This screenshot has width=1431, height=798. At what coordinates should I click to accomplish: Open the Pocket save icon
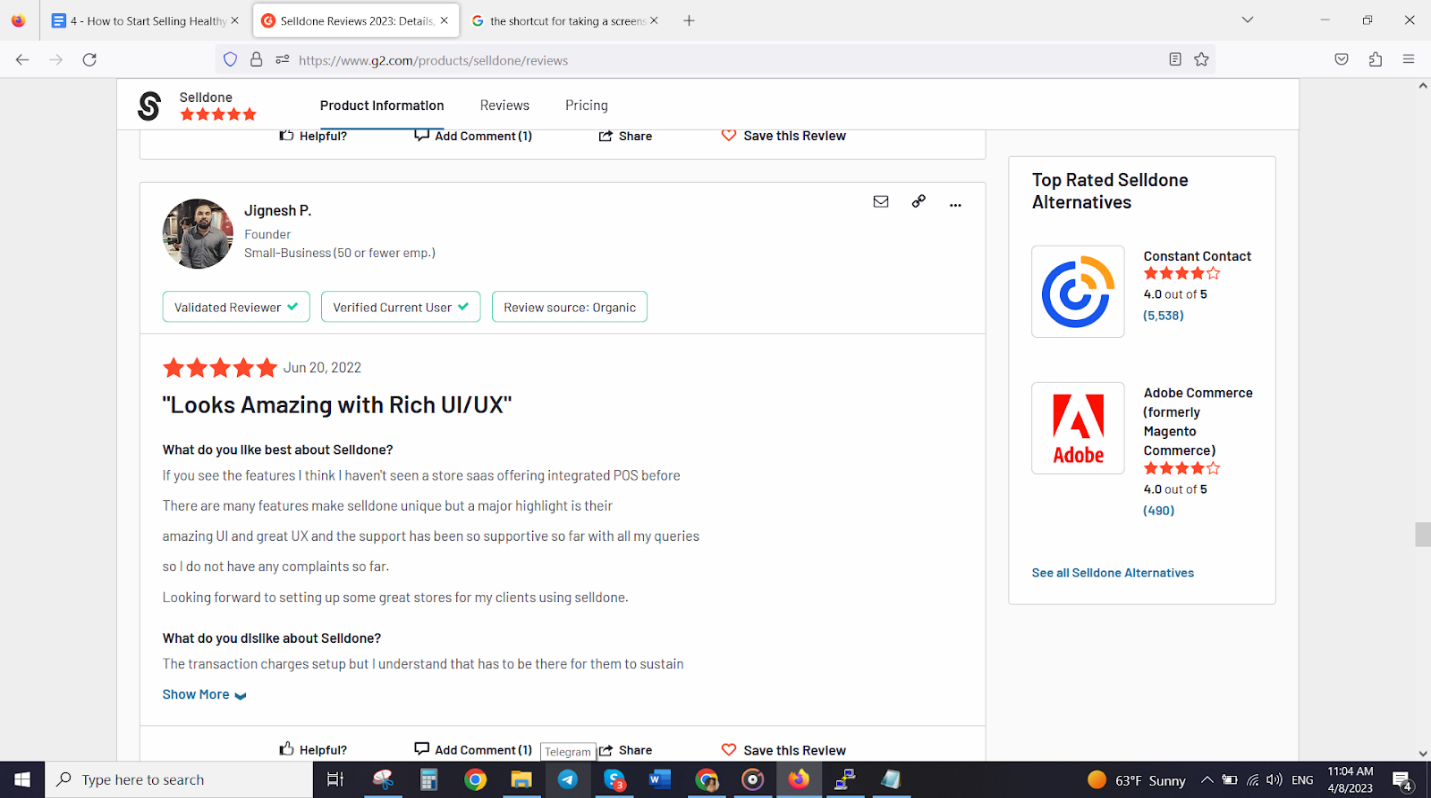[1341, 60]
